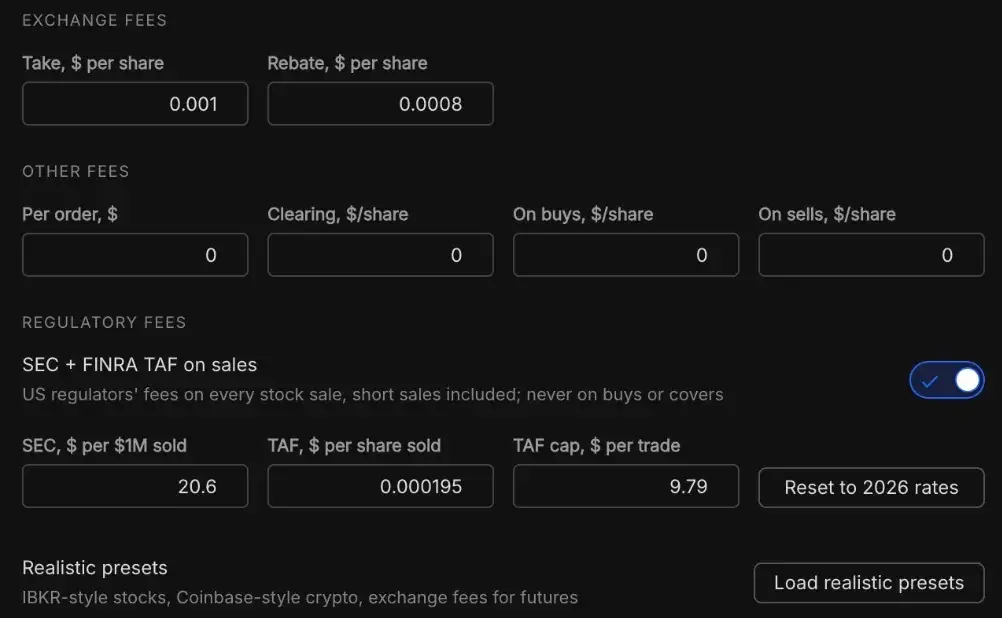Image resolution: width=1002 pixels, height=618 pixels.
Task: Edit the Rebate, $ per share value
Action: coord(380,104)
